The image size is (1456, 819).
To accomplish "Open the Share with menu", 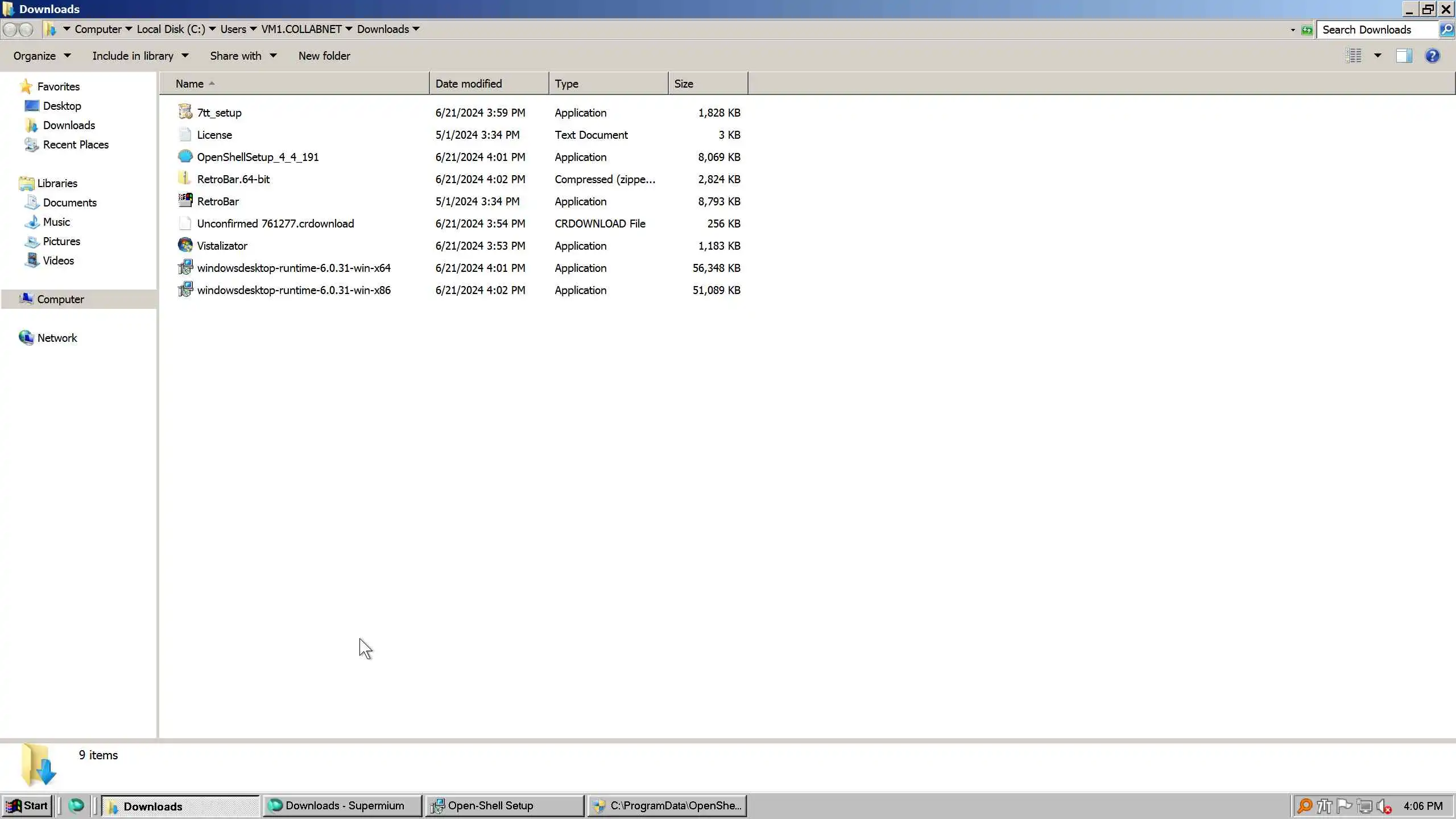I will click(243, 56).
